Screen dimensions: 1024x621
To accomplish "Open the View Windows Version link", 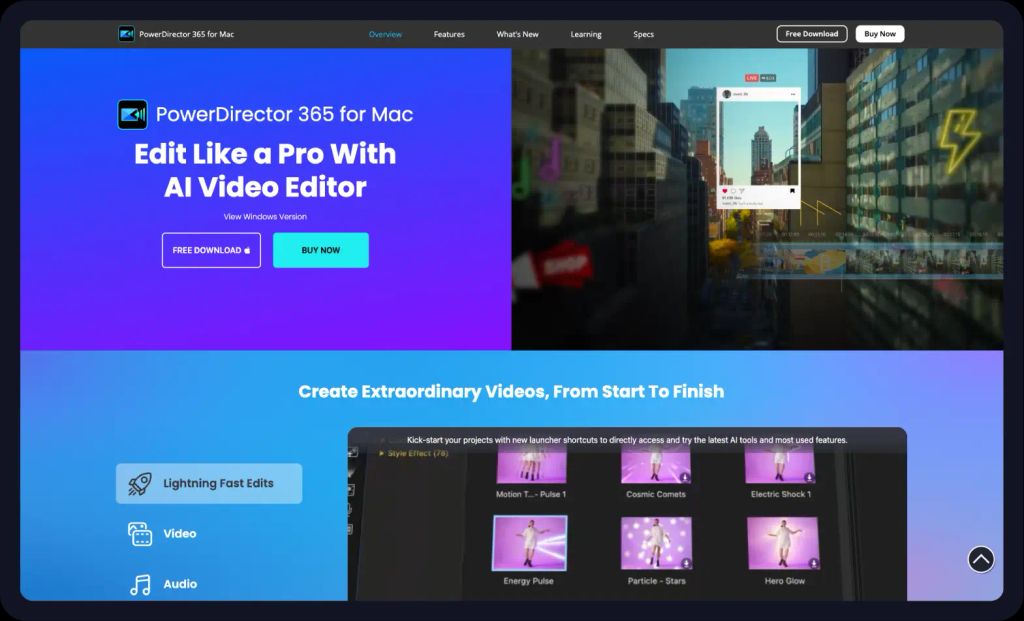I will tap(264, 216).
